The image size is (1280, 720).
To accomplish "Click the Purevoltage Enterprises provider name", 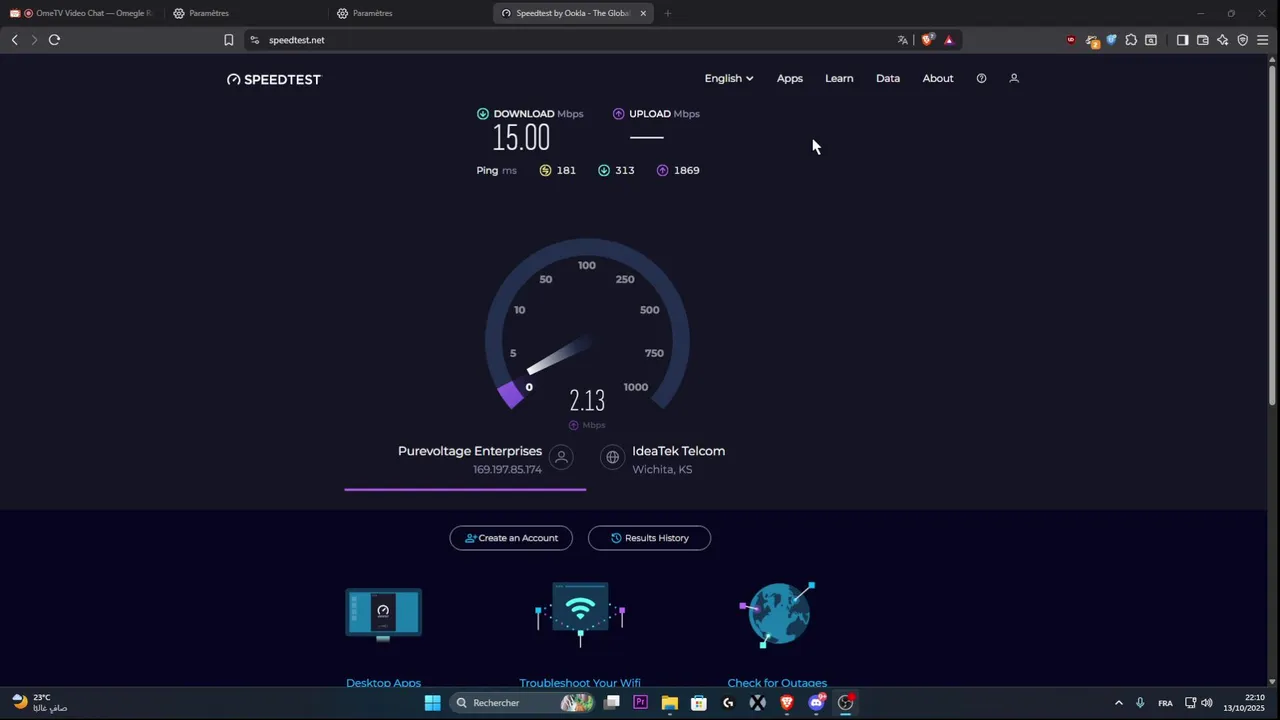I will point(470,451).
